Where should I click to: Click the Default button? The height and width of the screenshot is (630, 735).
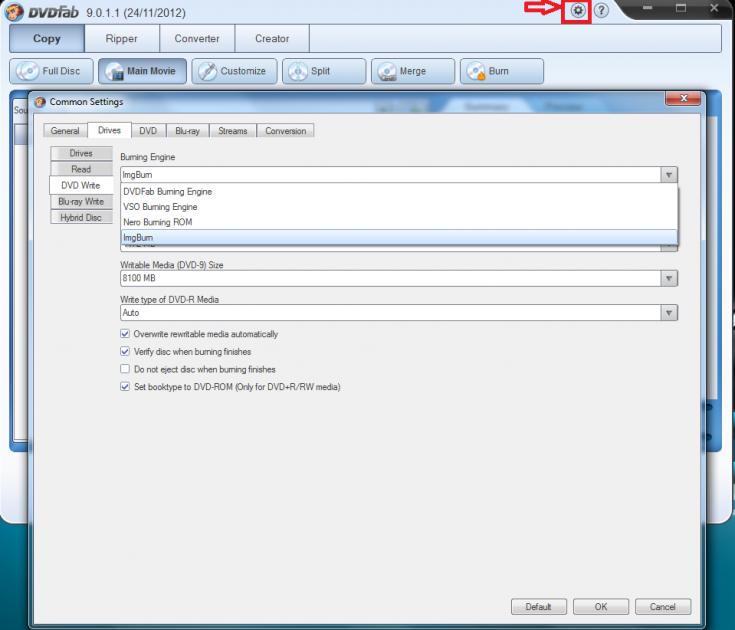click(539, 607)
